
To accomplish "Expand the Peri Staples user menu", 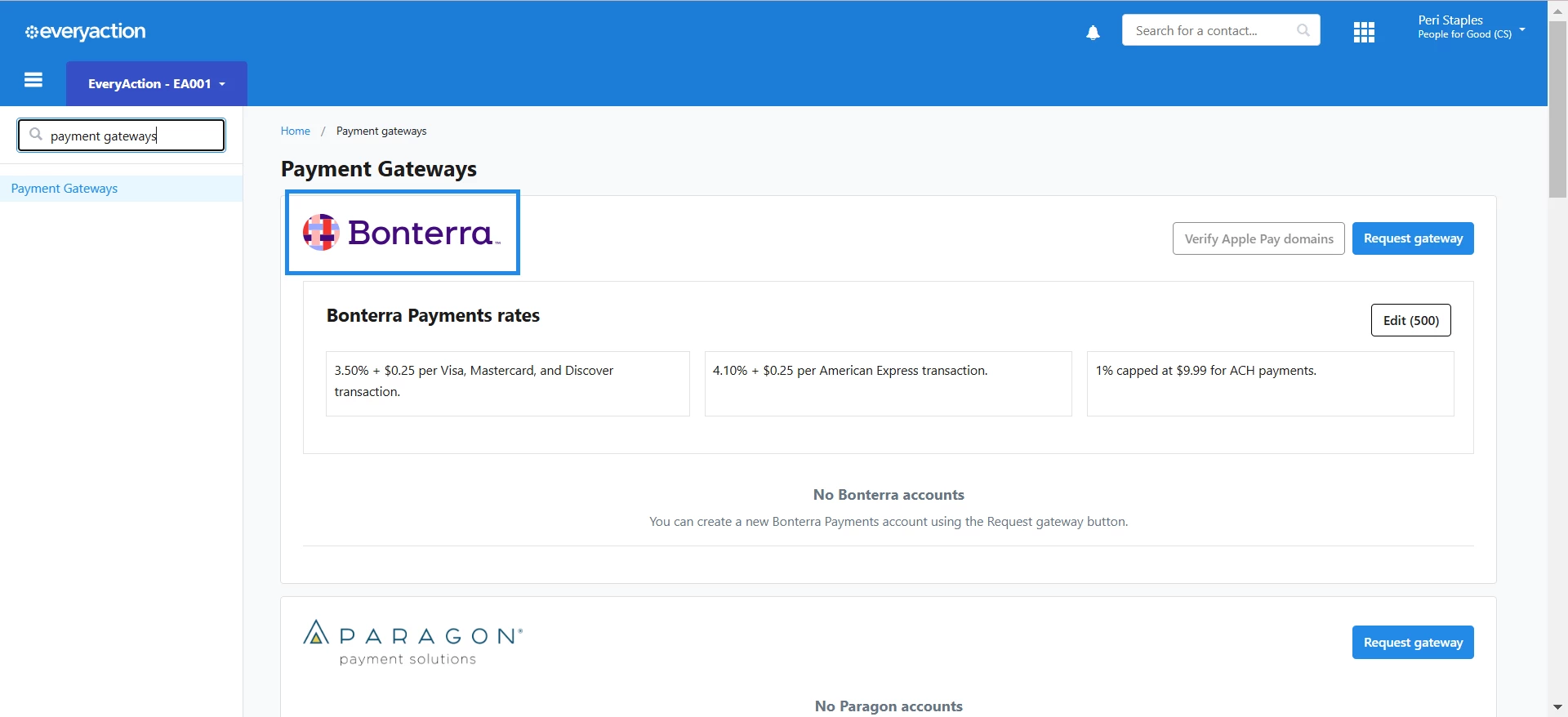I will [x=1472, y=27].
